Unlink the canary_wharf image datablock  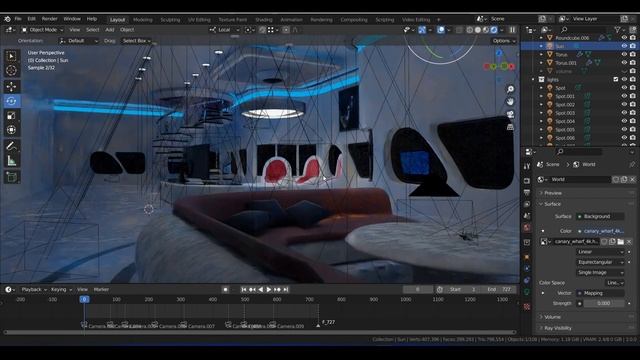point(629,242)
